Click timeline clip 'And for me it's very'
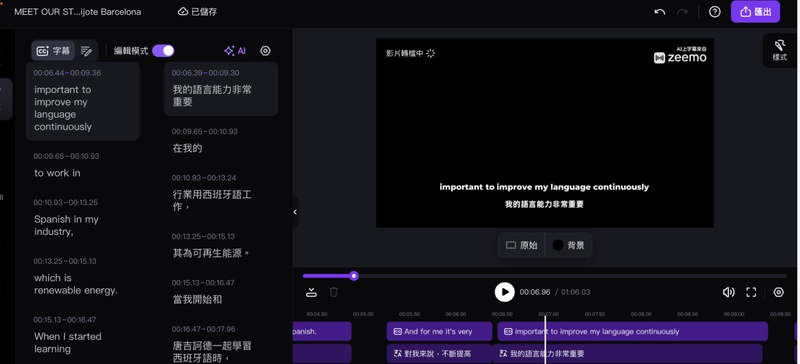The image size is (800, 364). 439,331
